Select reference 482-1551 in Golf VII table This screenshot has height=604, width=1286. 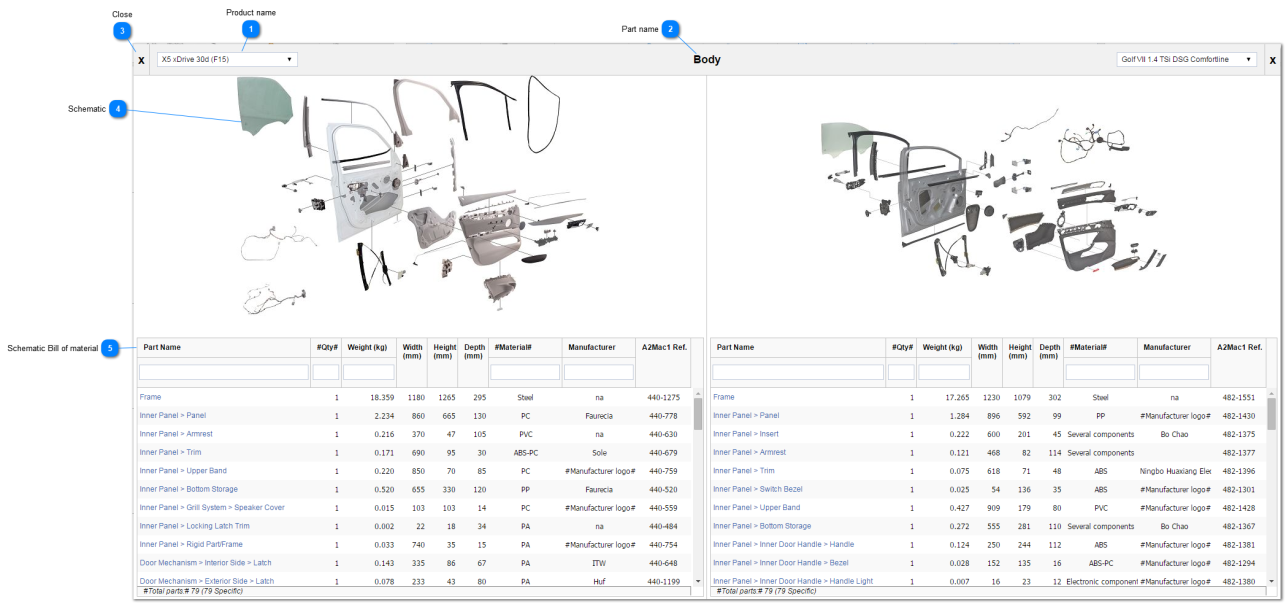pos(1238,397)
